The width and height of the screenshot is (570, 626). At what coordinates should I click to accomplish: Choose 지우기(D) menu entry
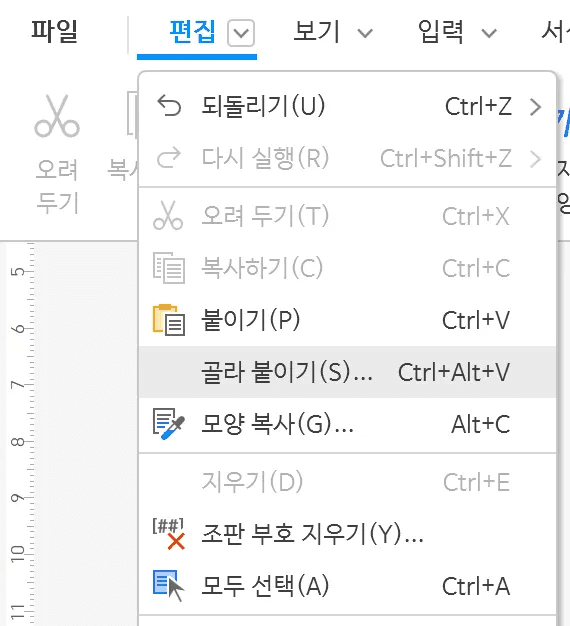[x=347, y=482]
